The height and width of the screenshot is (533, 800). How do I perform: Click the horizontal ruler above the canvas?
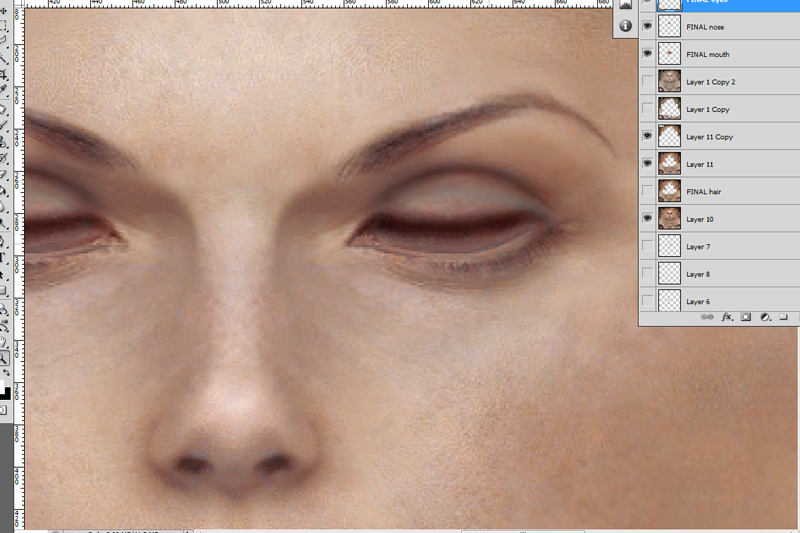(x=316, y=3)
